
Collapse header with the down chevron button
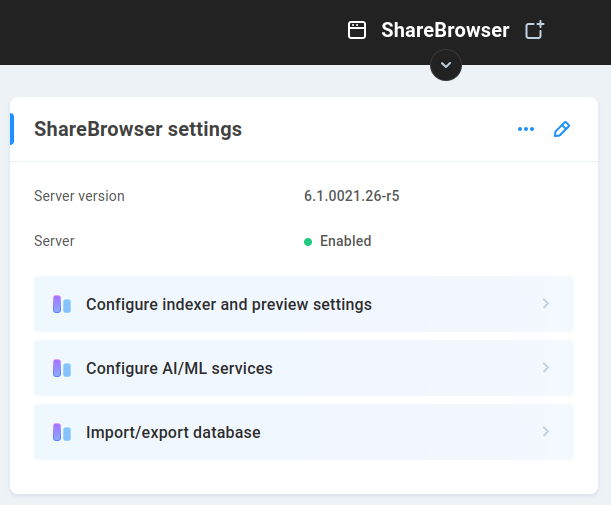(x=446, y=65)
